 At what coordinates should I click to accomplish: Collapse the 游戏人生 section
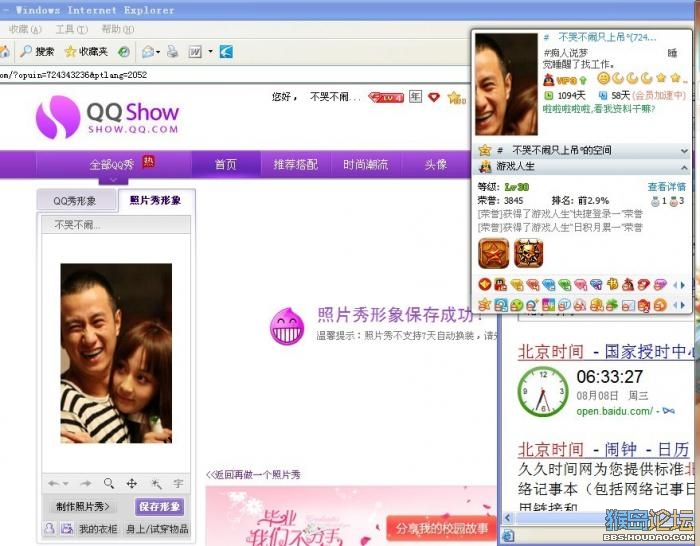click(x=684, y=167)
